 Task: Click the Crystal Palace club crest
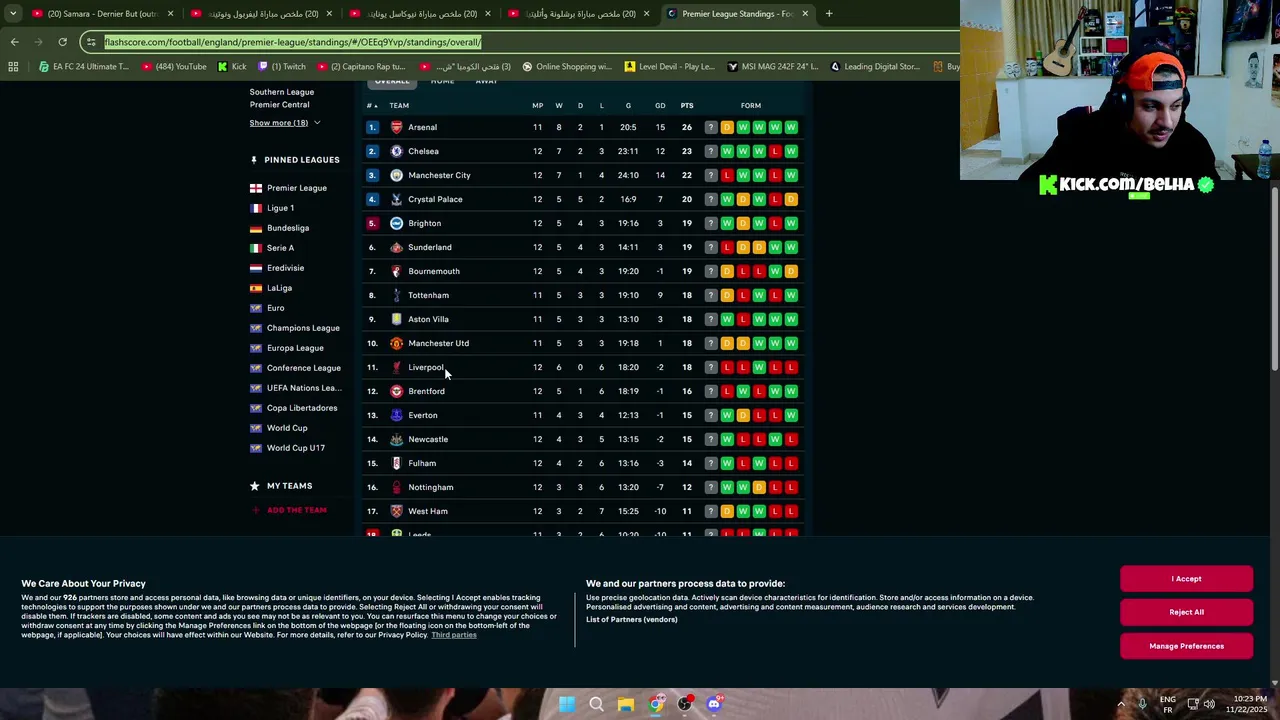click(x=397, y=199)
